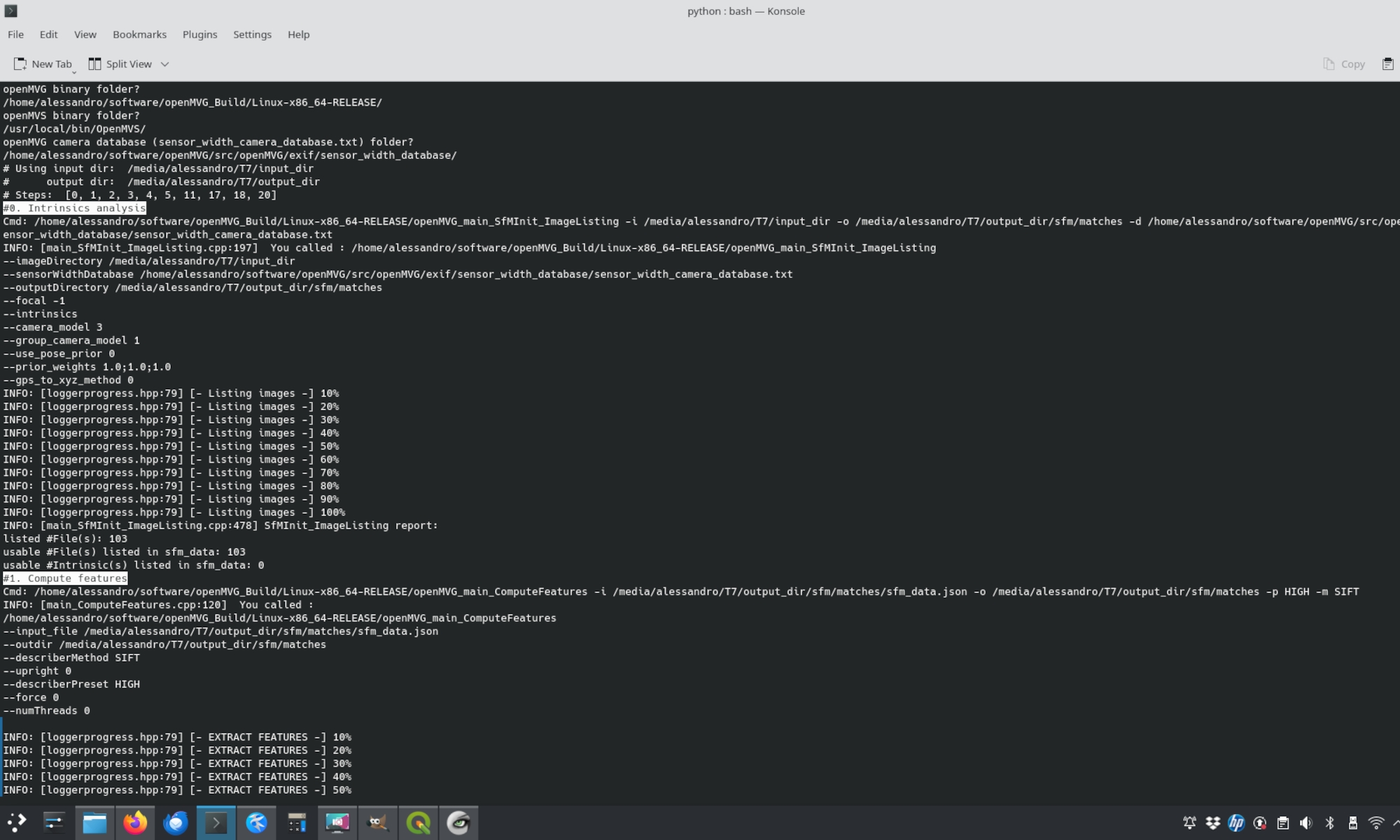Click the '--numThreads 0' line
The image size is (1400, 840).
pyautogui.click(x=46, y=710)
